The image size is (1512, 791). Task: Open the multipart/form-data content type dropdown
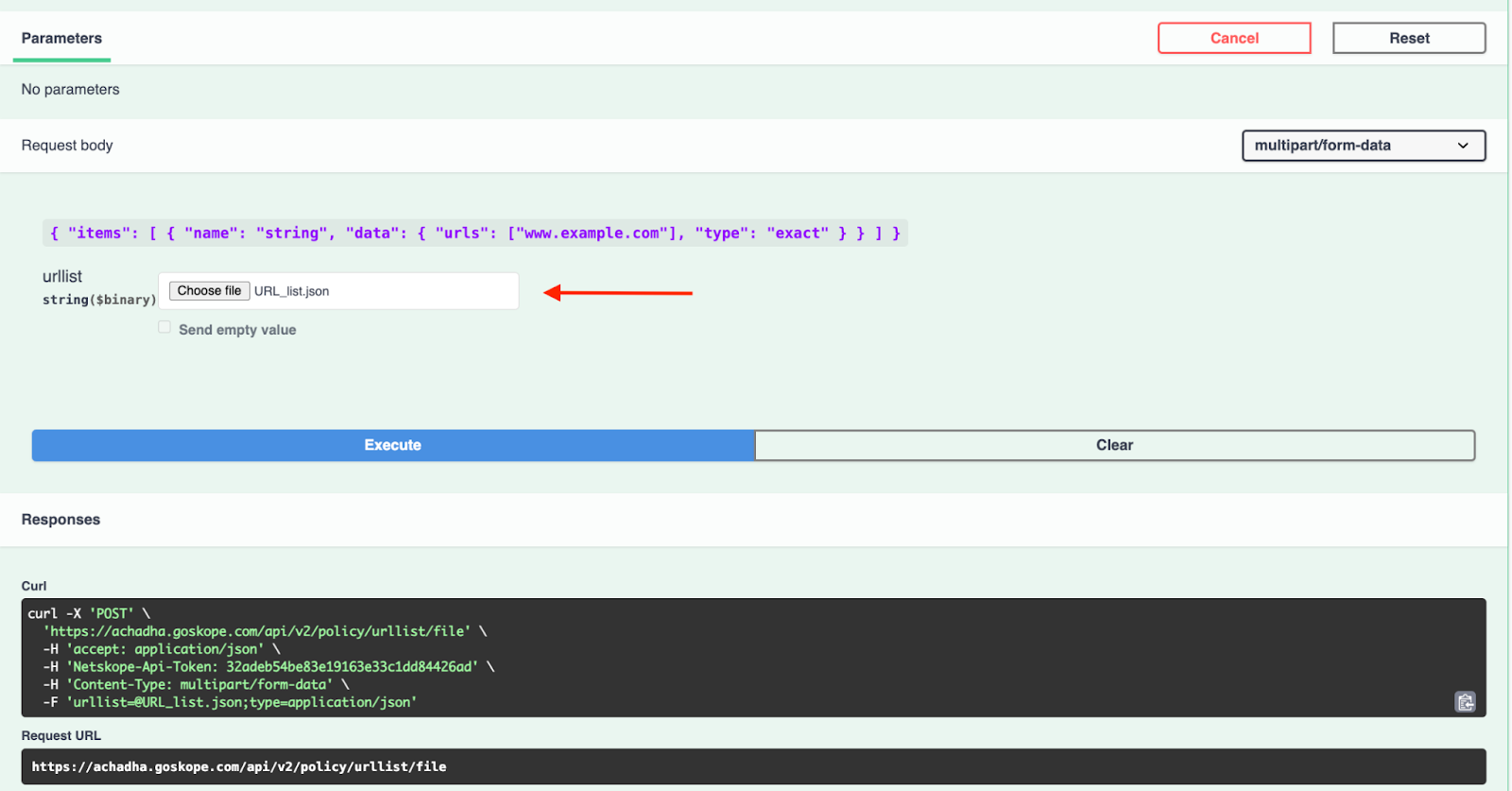(1364, 146)
